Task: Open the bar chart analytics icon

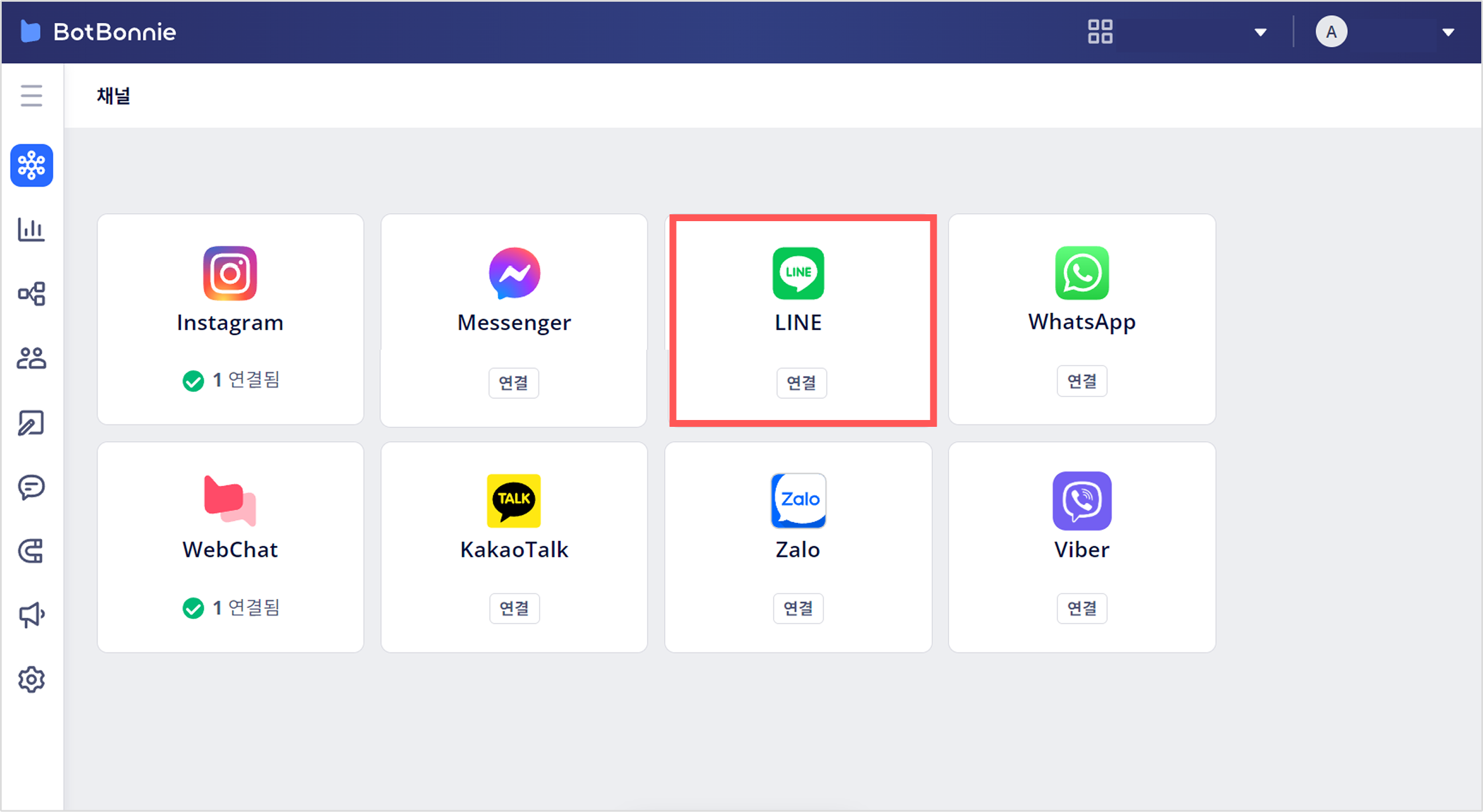Action: [31, 230]
